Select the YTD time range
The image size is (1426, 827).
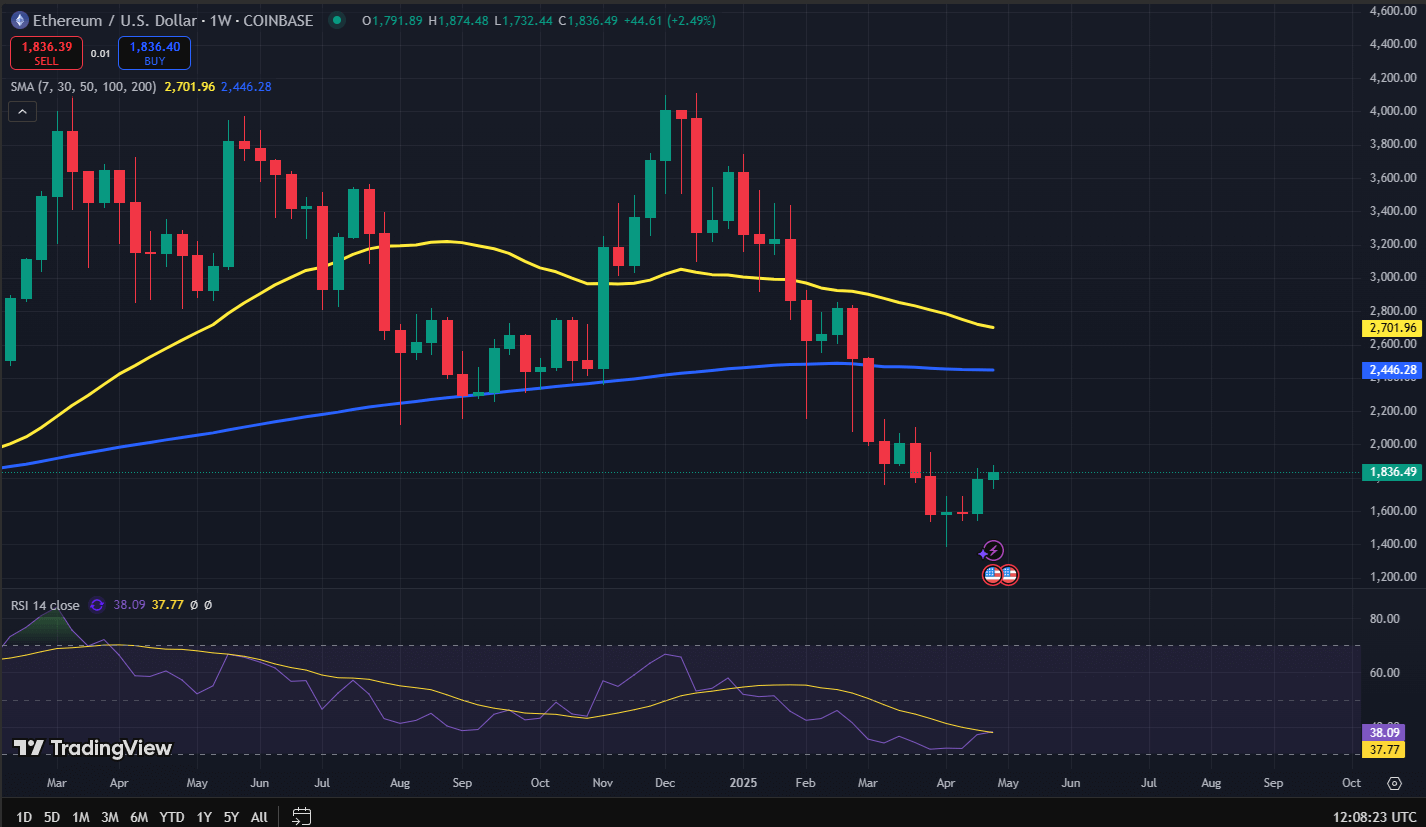pyautogui.click(x=174, y=816)
